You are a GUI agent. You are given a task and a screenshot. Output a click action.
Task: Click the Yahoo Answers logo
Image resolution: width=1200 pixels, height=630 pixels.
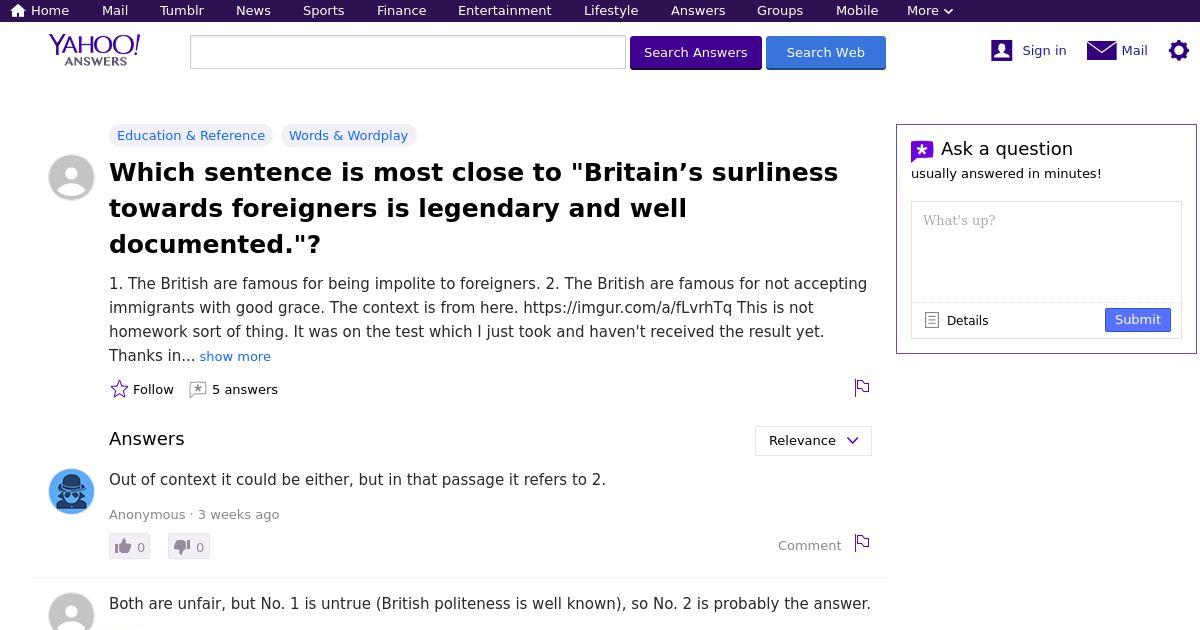click(94, 50)
